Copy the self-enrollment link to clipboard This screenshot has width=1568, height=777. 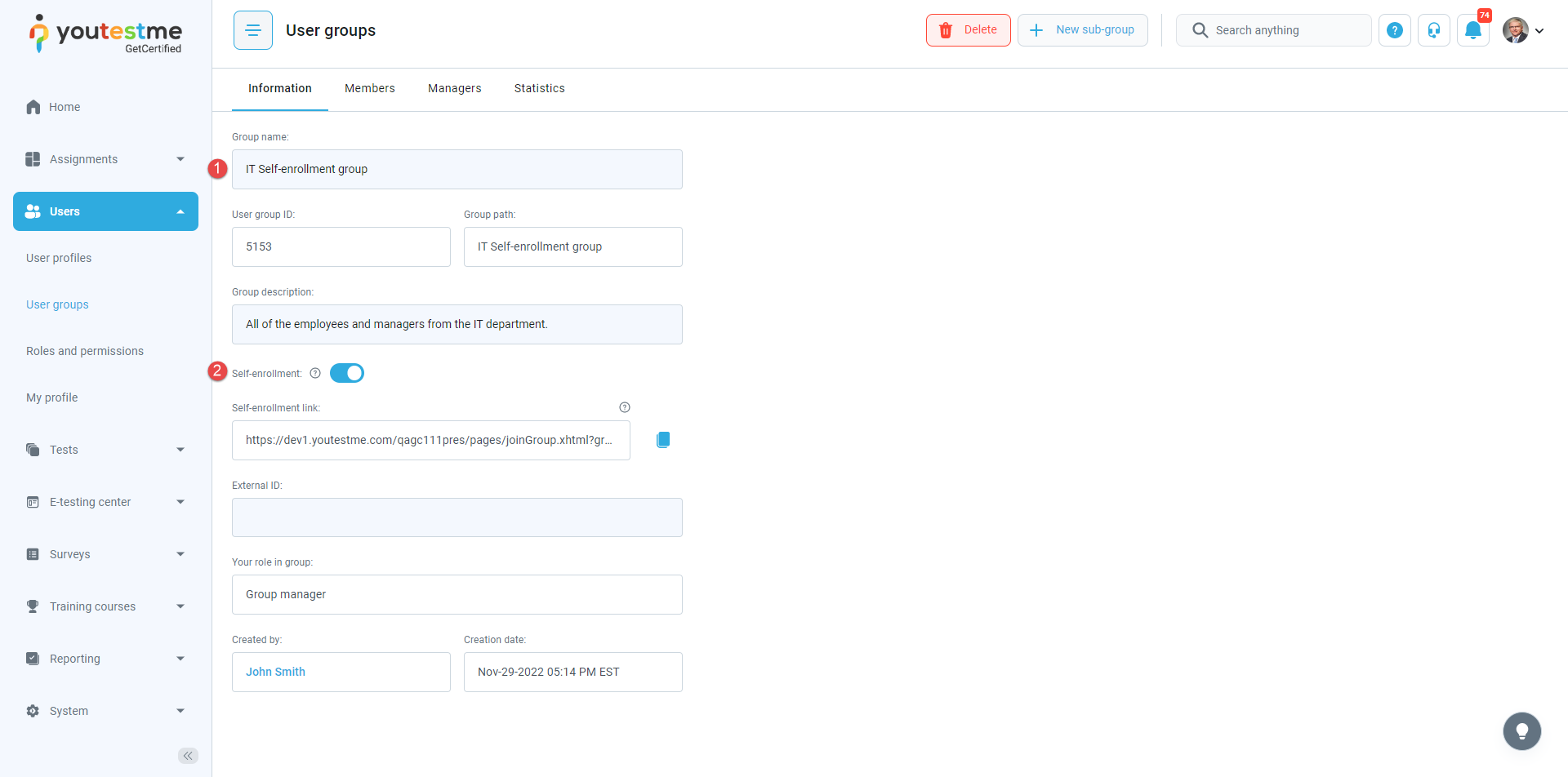[x=663, y=440]
